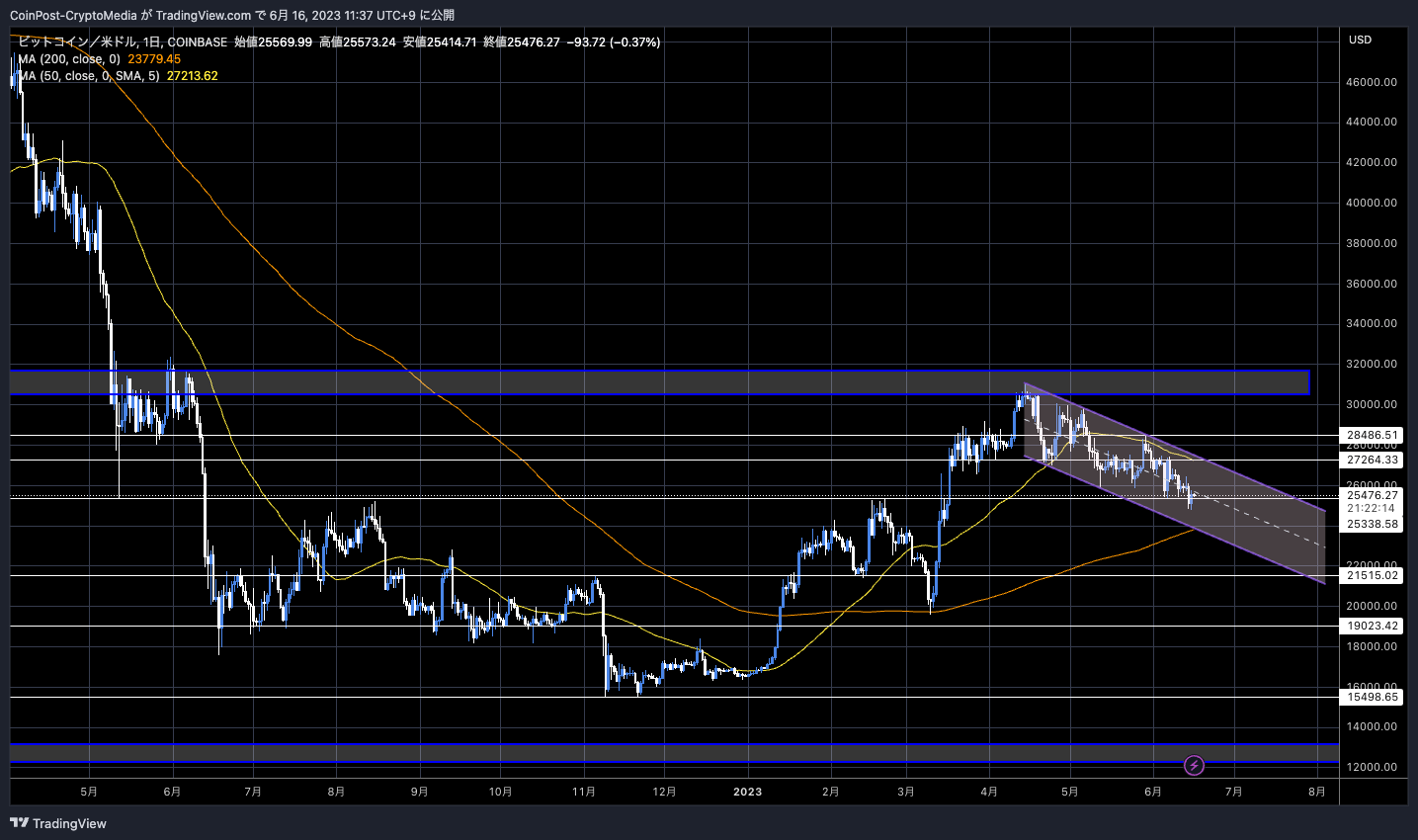Click the 32000.00 price axis label

1372,364
